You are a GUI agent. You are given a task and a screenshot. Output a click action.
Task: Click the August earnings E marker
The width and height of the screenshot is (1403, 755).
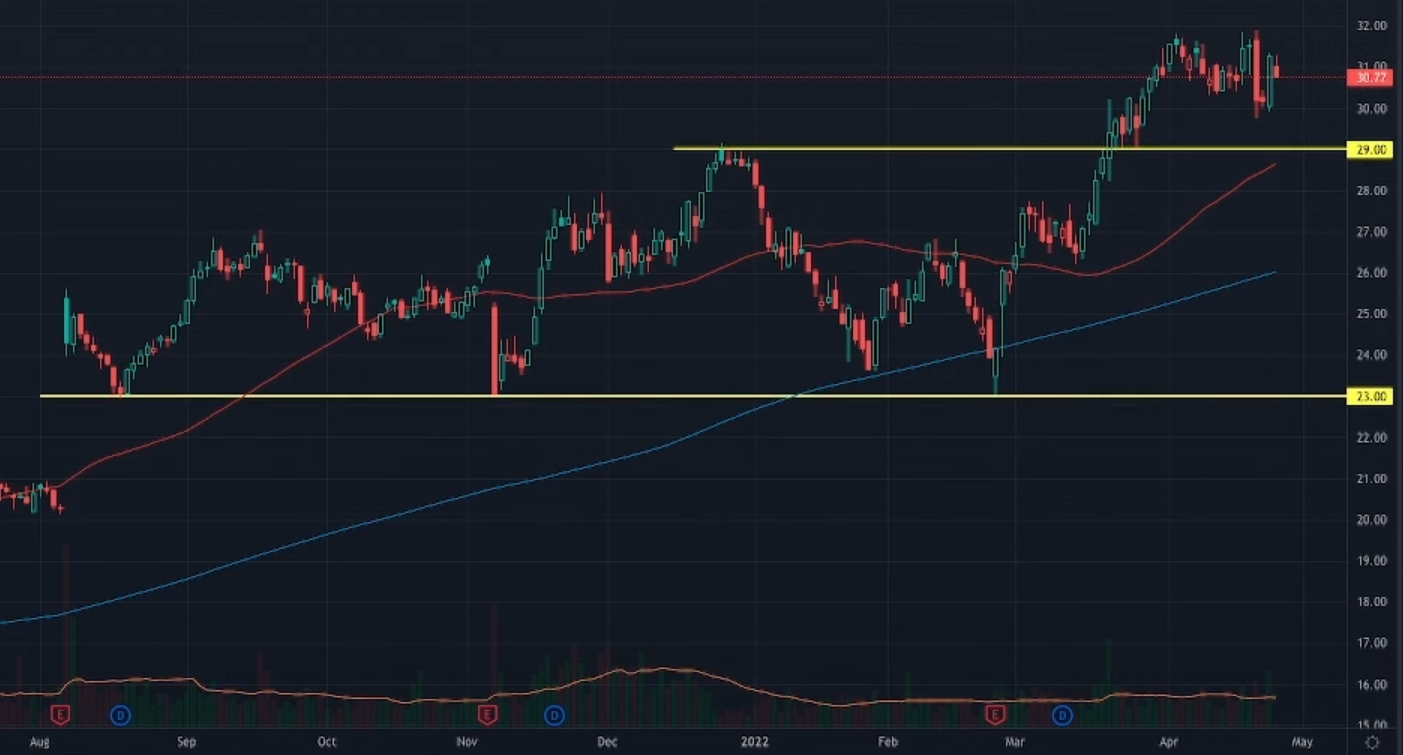click(61, 714)
